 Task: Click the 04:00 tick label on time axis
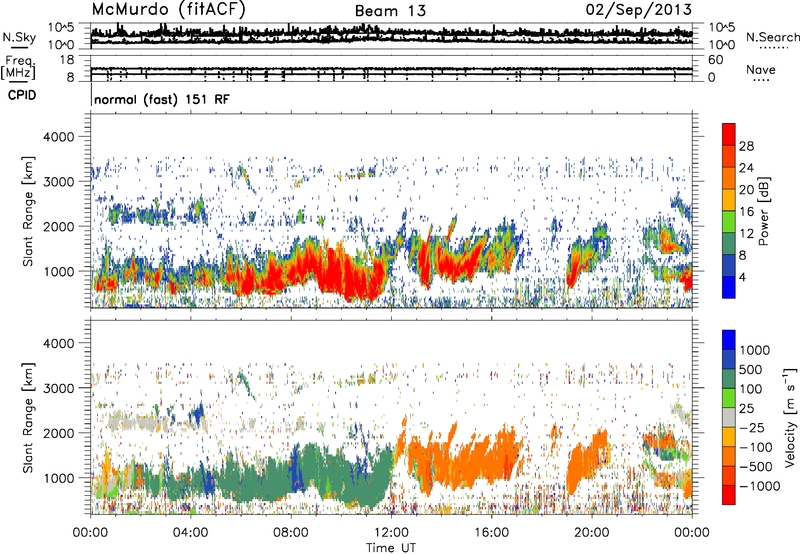tap(190, 533)
